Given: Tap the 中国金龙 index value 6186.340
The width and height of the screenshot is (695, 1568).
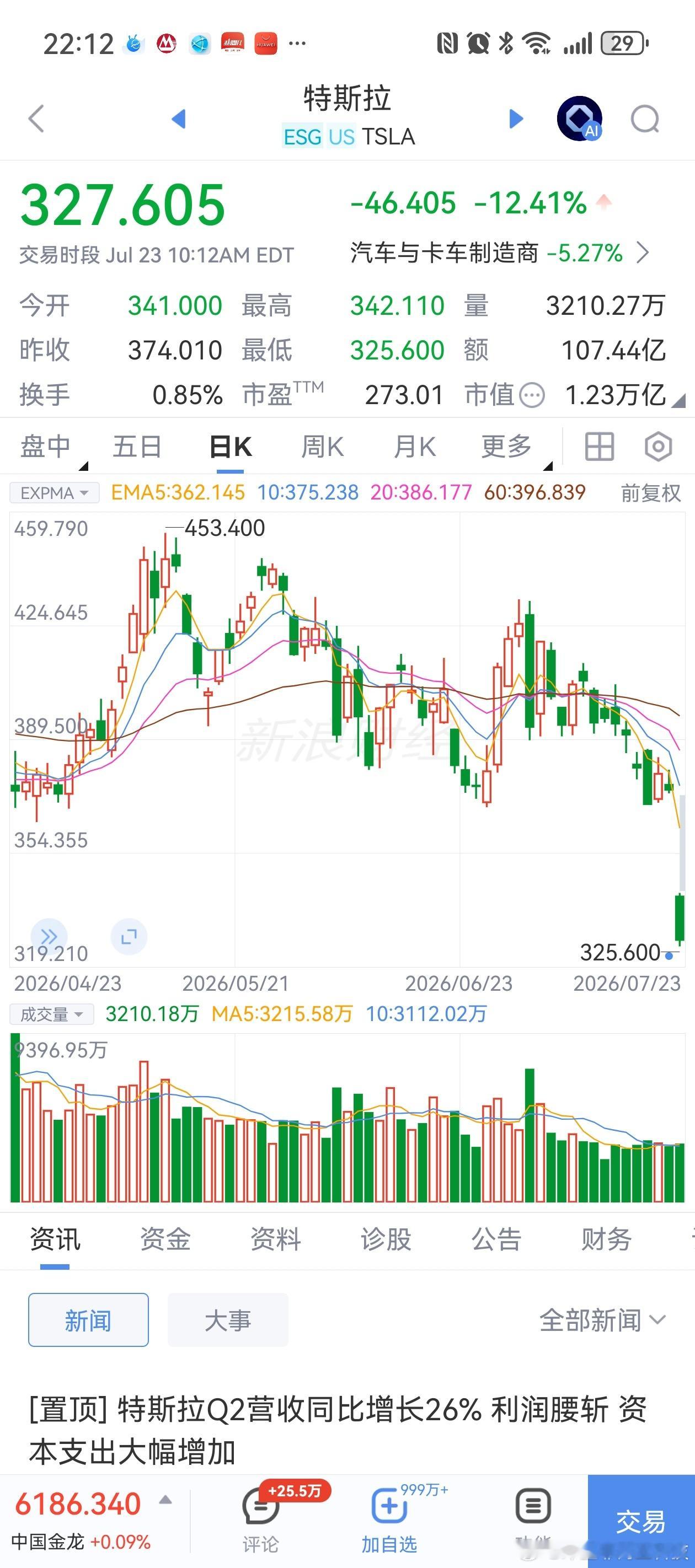Looking at the screenshot, I should pos(78,1503).
